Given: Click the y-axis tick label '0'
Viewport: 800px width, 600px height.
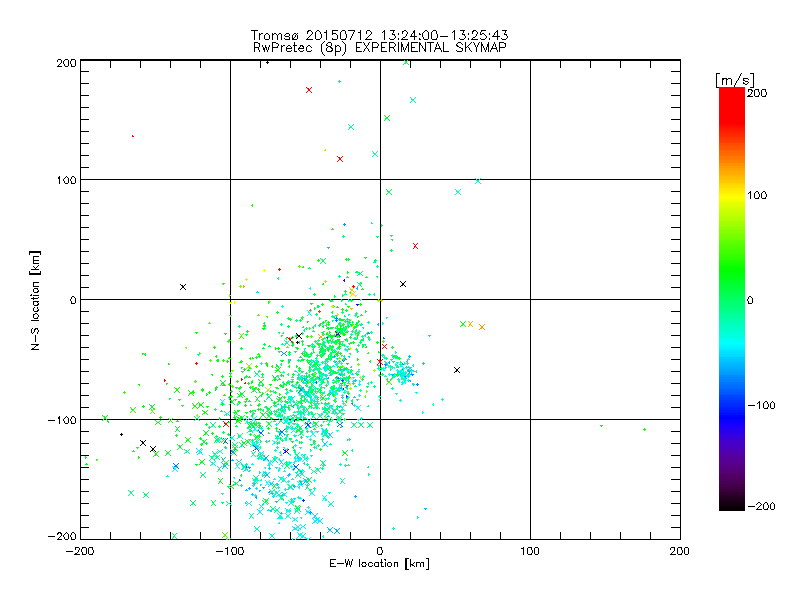Looking at the screenshot, I should tap(73, 300).
